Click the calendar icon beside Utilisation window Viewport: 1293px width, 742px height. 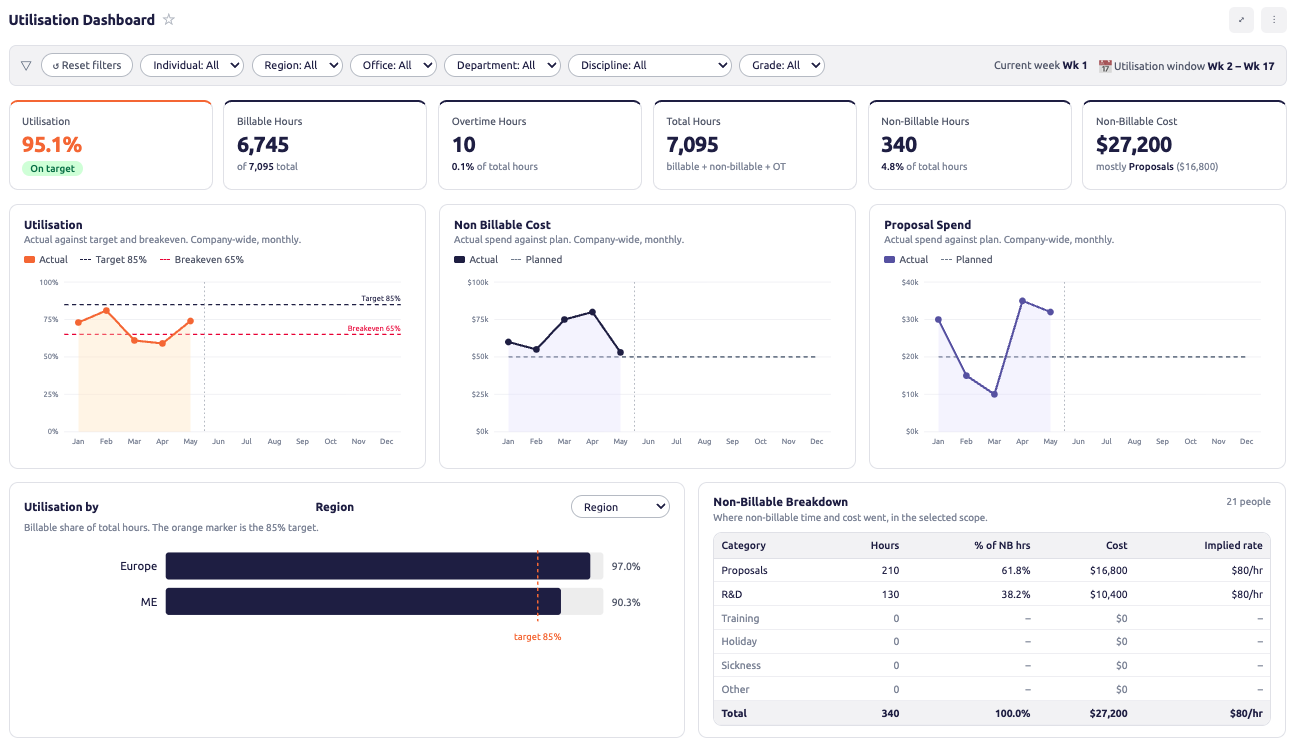pyautogui.click(x=1105, y=66)
